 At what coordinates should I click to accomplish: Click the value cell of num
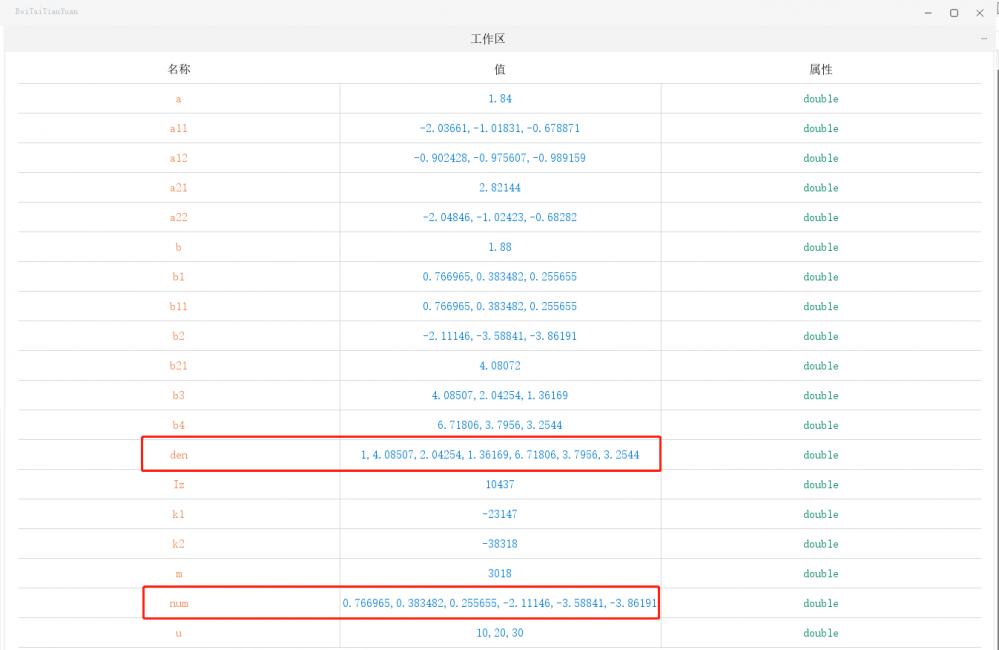(x=499, y=604)
